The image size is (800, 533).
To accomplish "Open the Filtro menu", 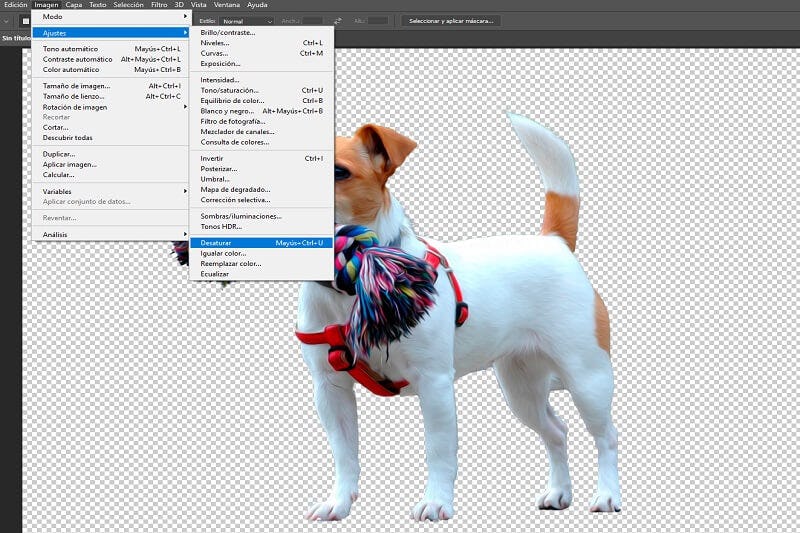I will (x=159, y=5).
